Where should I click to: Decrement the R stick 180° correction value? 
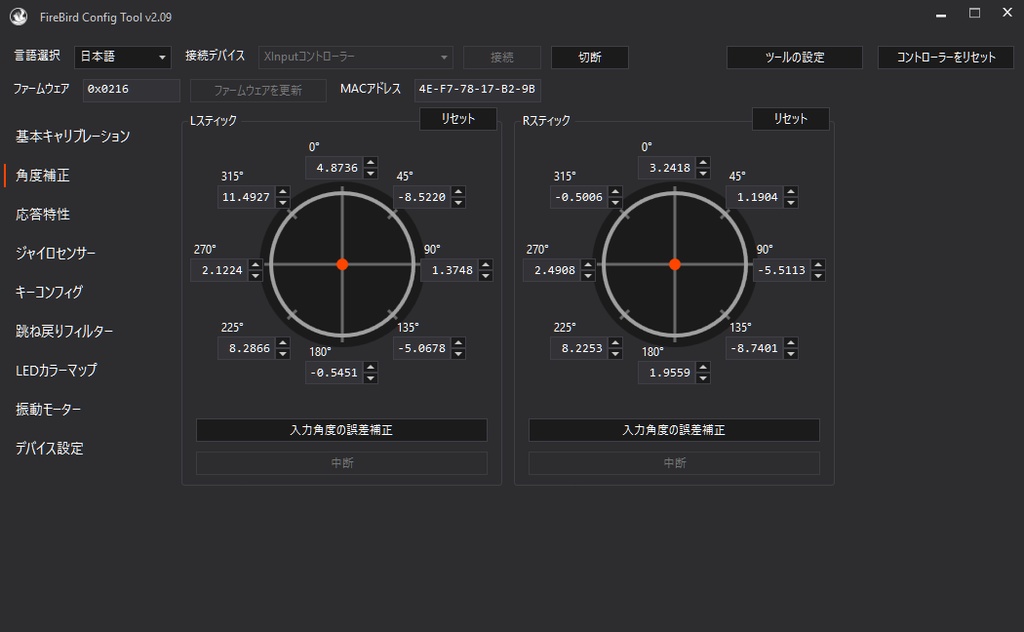coord(703,377)
